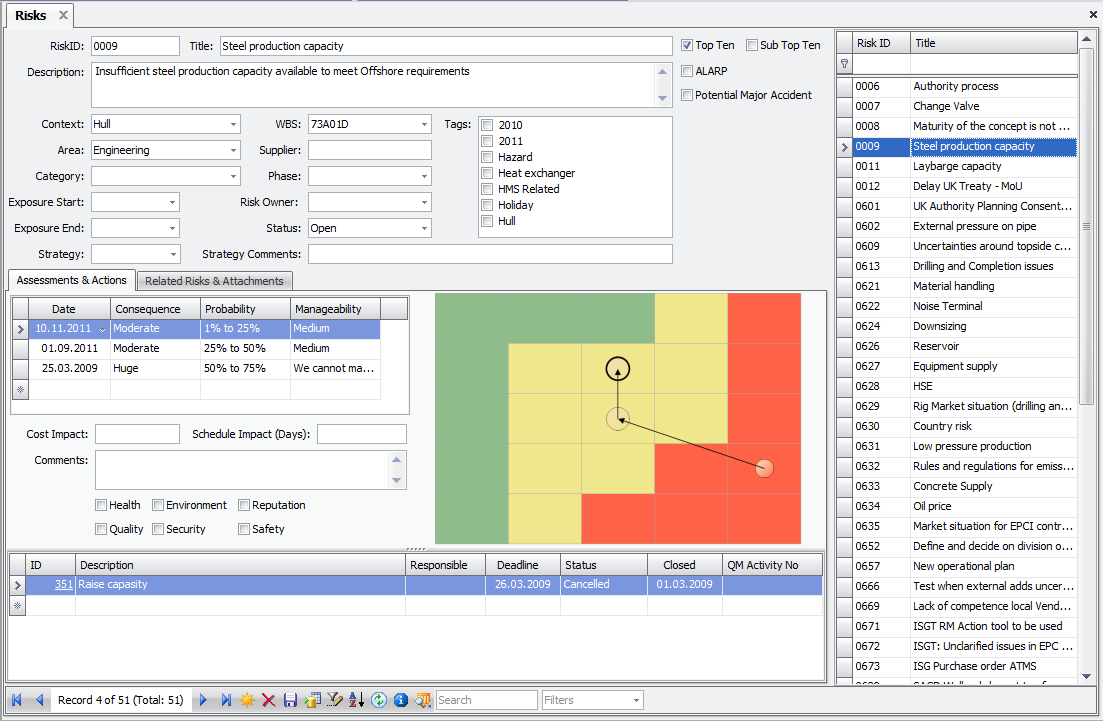Open the filter editor icon in the toolbar
Screen dimensions: 1103x721
[x=334, y=700]
